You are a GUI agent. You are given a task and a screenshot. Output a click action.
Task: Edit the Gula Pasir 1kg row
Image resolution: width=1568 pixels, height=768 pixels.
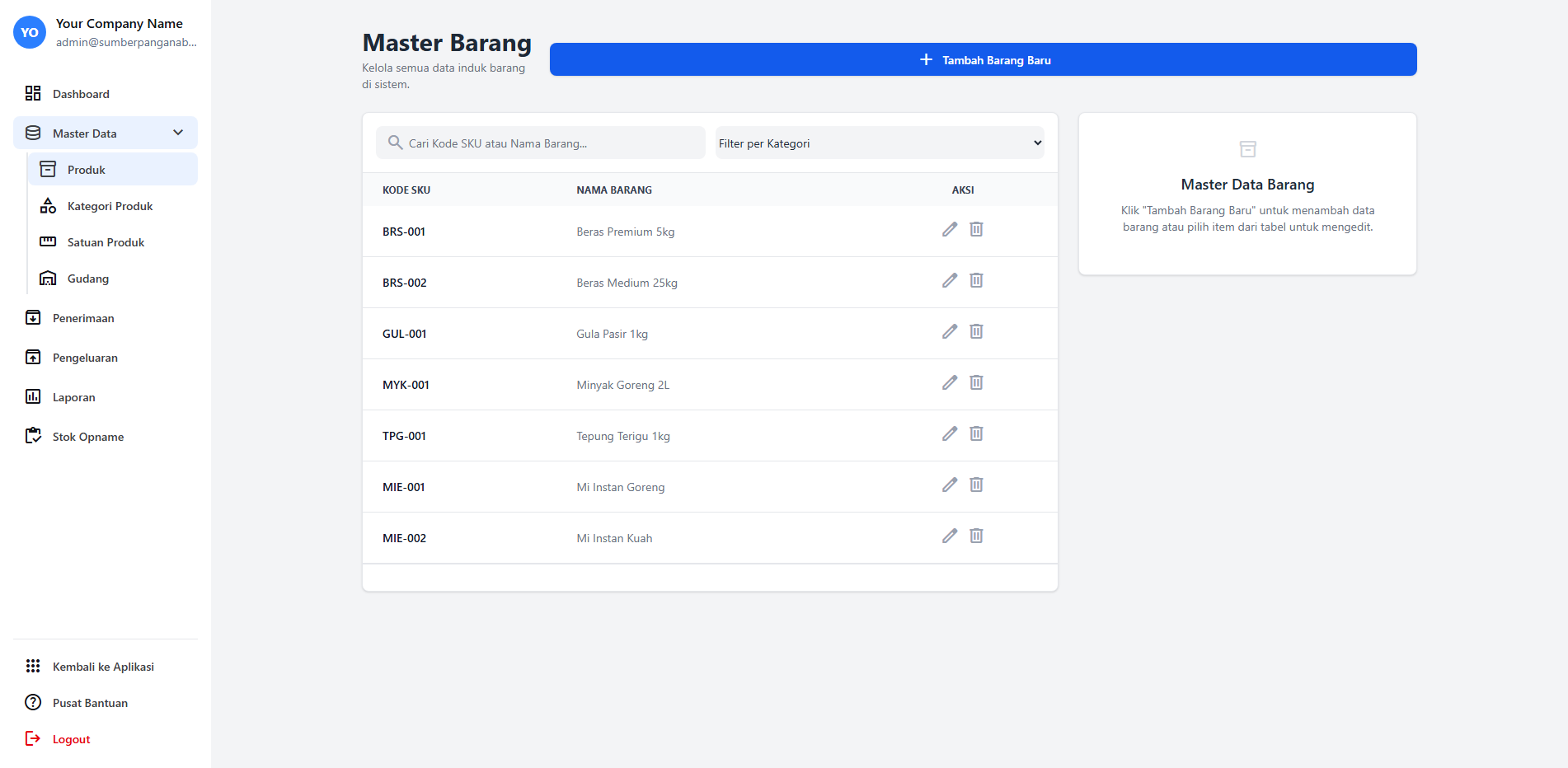click(950, 332)
